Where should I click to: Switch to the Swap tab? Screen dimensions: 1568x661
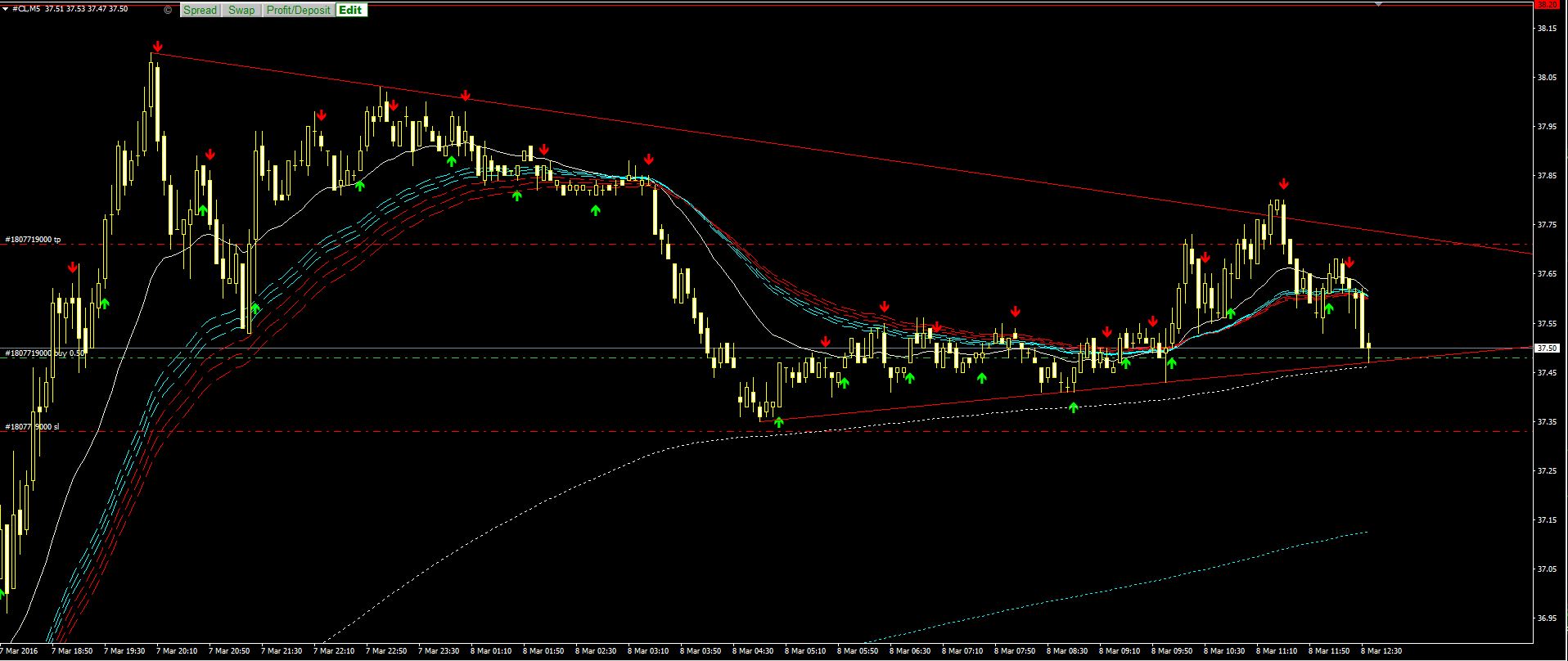pos(241,10)
